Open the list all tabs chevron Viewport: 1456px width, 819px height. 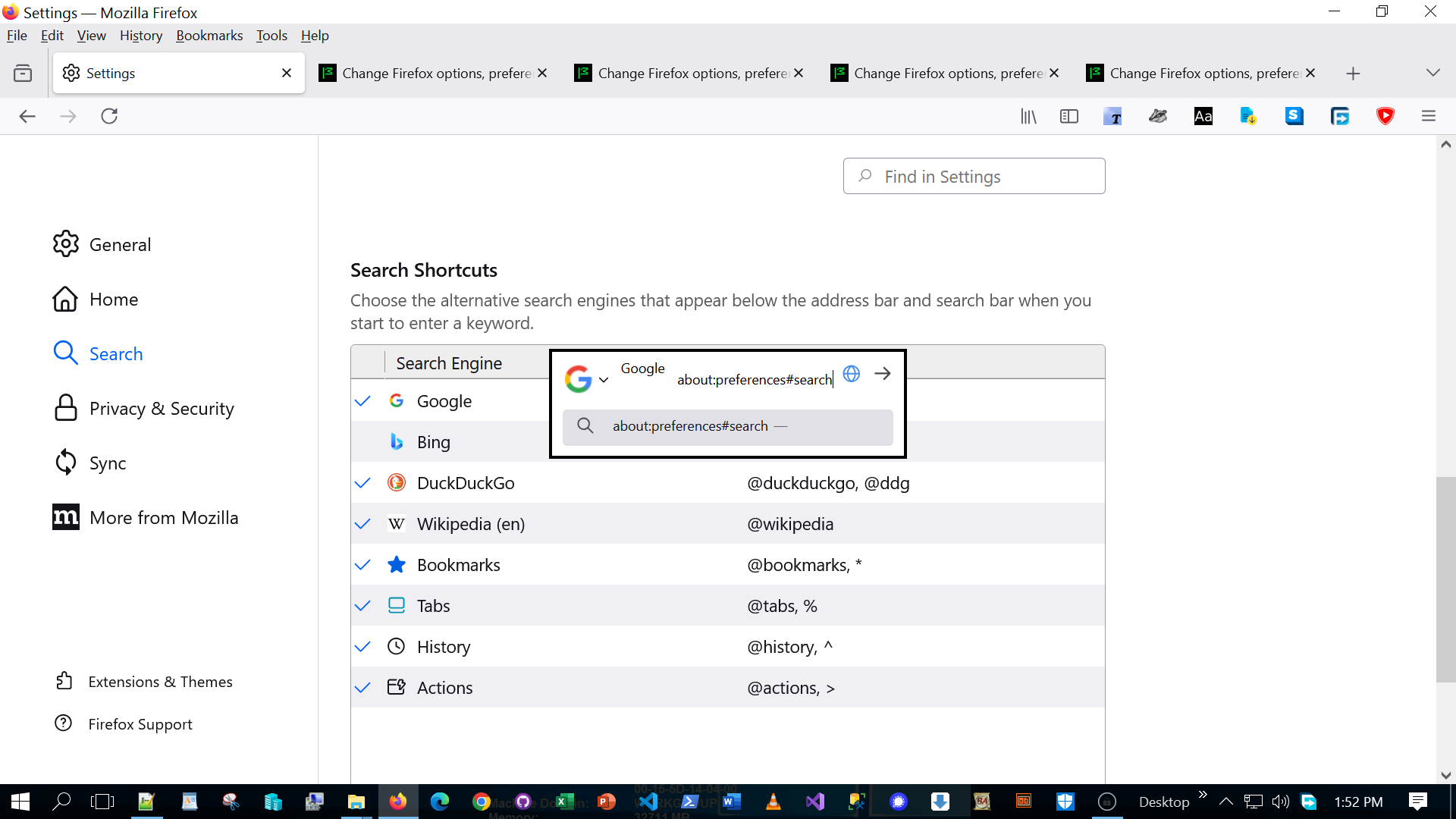[1432, 73]
